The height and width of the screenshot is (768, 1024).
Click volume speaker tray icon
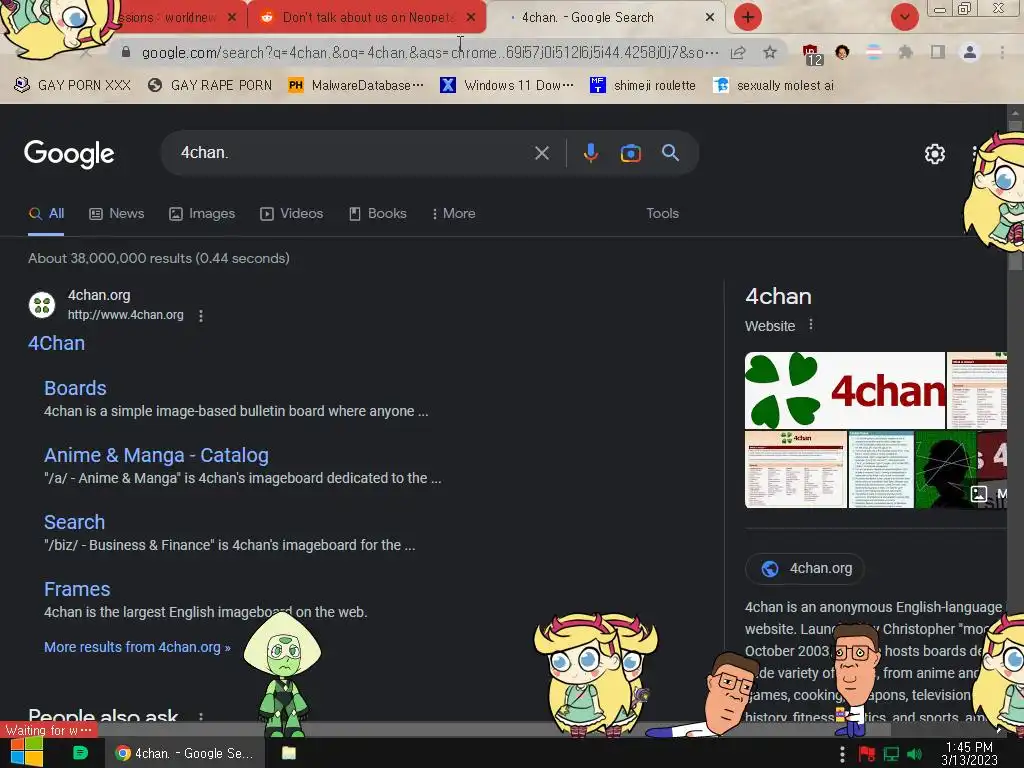tap(915, 754)
